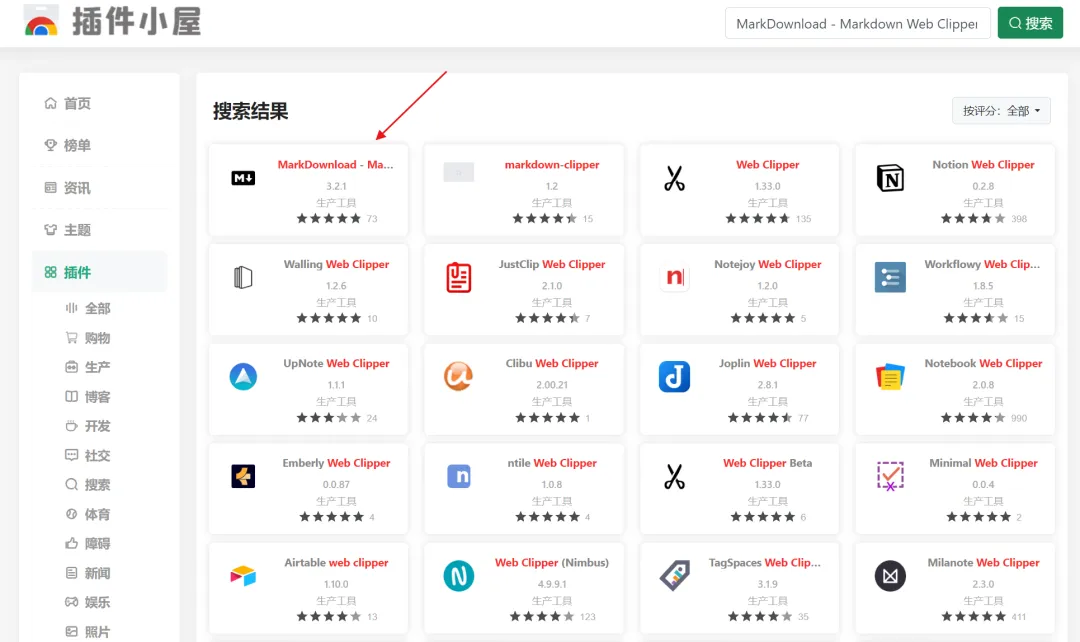Click the green 搜索 search button
Viewport: 1080px width, 642px height.
click(x=1030, y=23)
